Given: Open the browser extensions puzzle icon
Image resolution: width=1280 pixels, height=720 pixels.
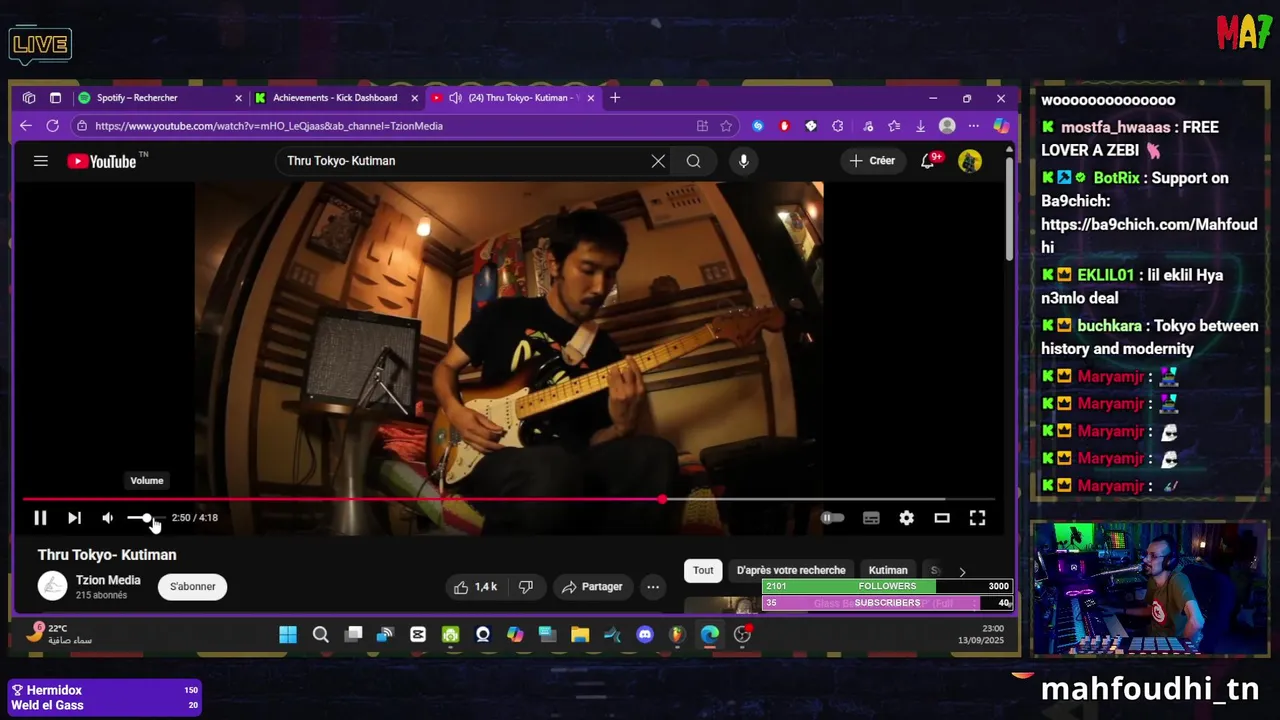Looking at the screenshot, I should pyautogui.click(x=838, y=126).
